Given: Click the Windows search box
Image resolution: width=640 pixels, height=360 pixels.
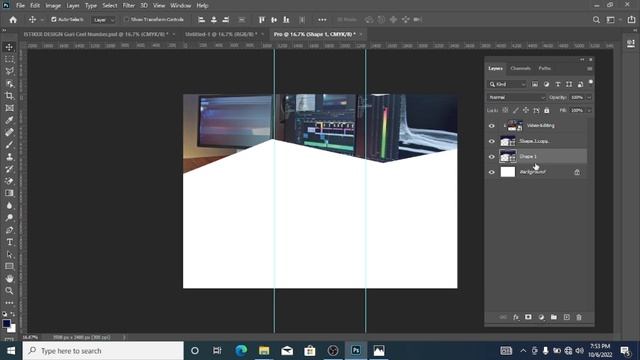Looking at the screenshot, I should pos(103,351).
